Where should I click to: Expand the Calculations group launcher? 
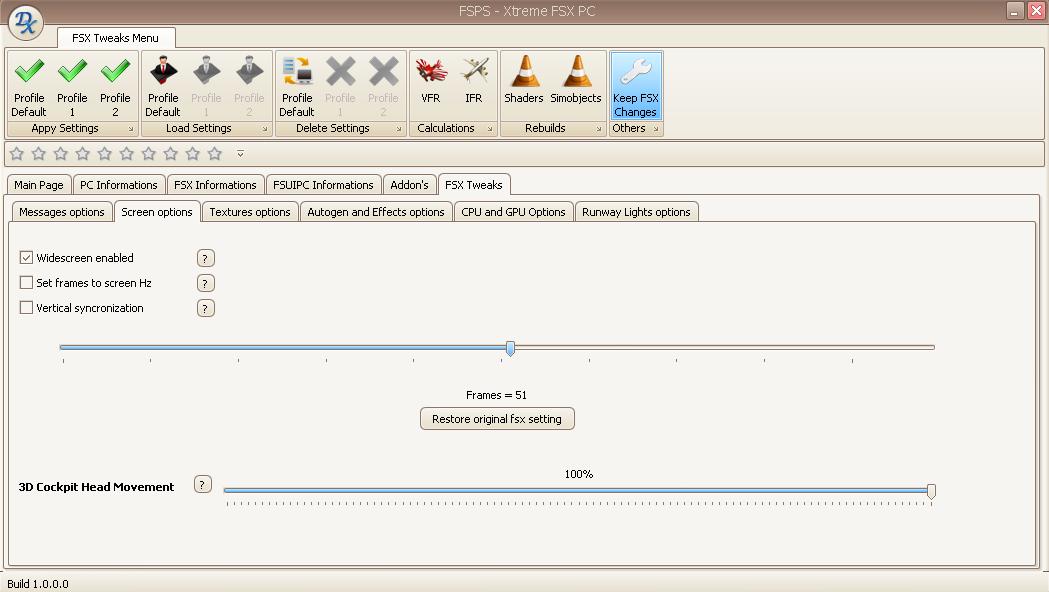490,129
